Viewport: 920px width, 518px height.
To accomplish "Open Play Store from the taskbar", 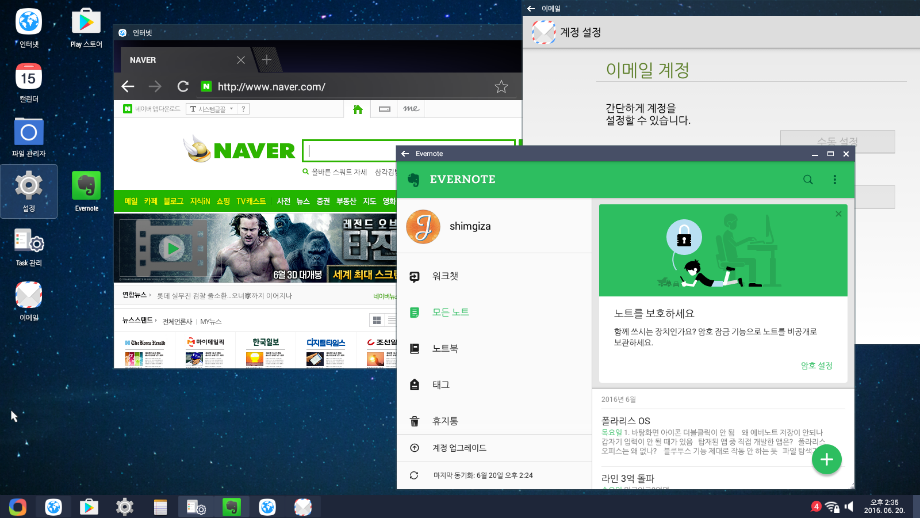I will click(89, 507).
